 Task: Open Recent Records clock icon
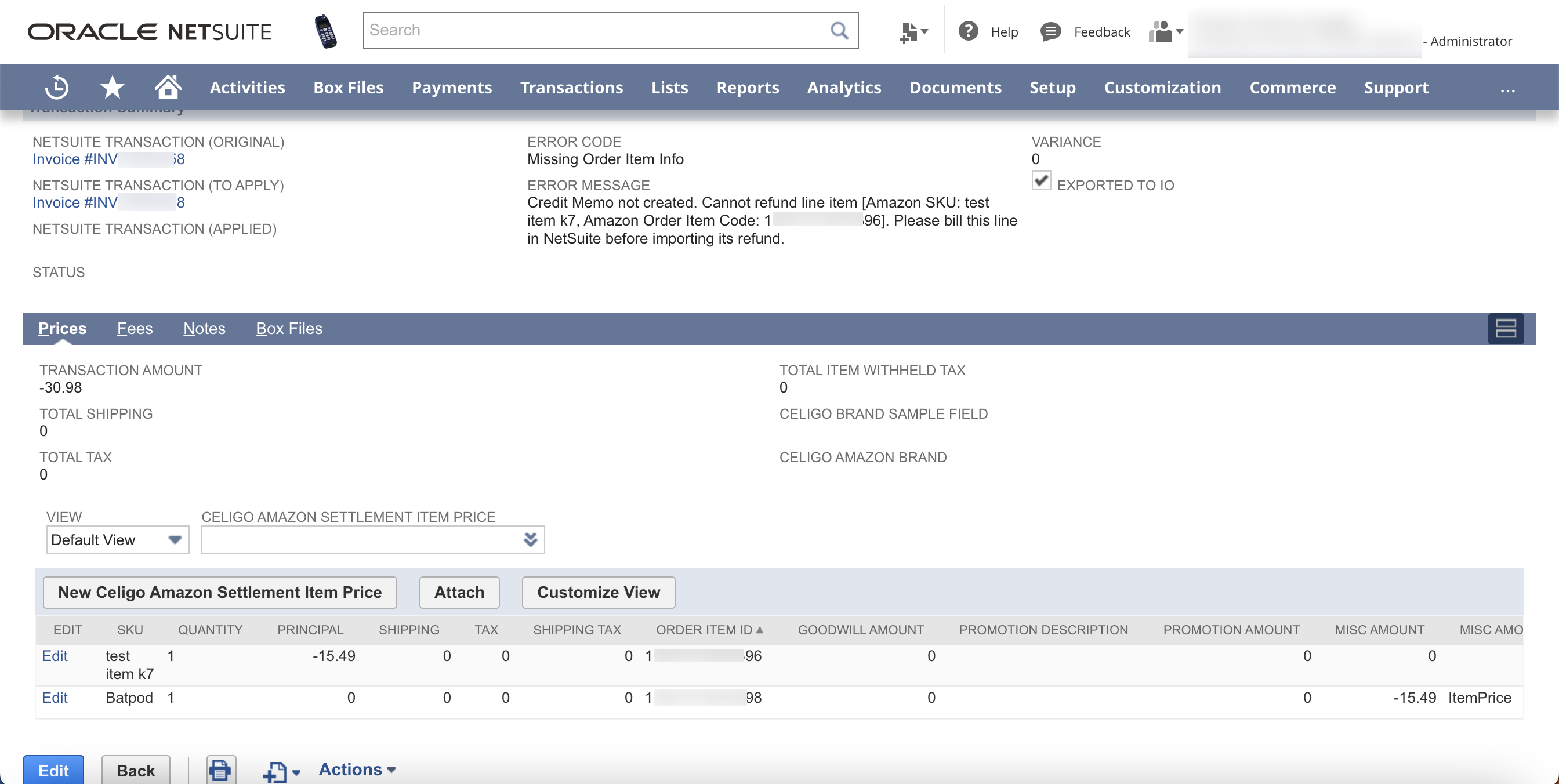[x=57, y=87]
